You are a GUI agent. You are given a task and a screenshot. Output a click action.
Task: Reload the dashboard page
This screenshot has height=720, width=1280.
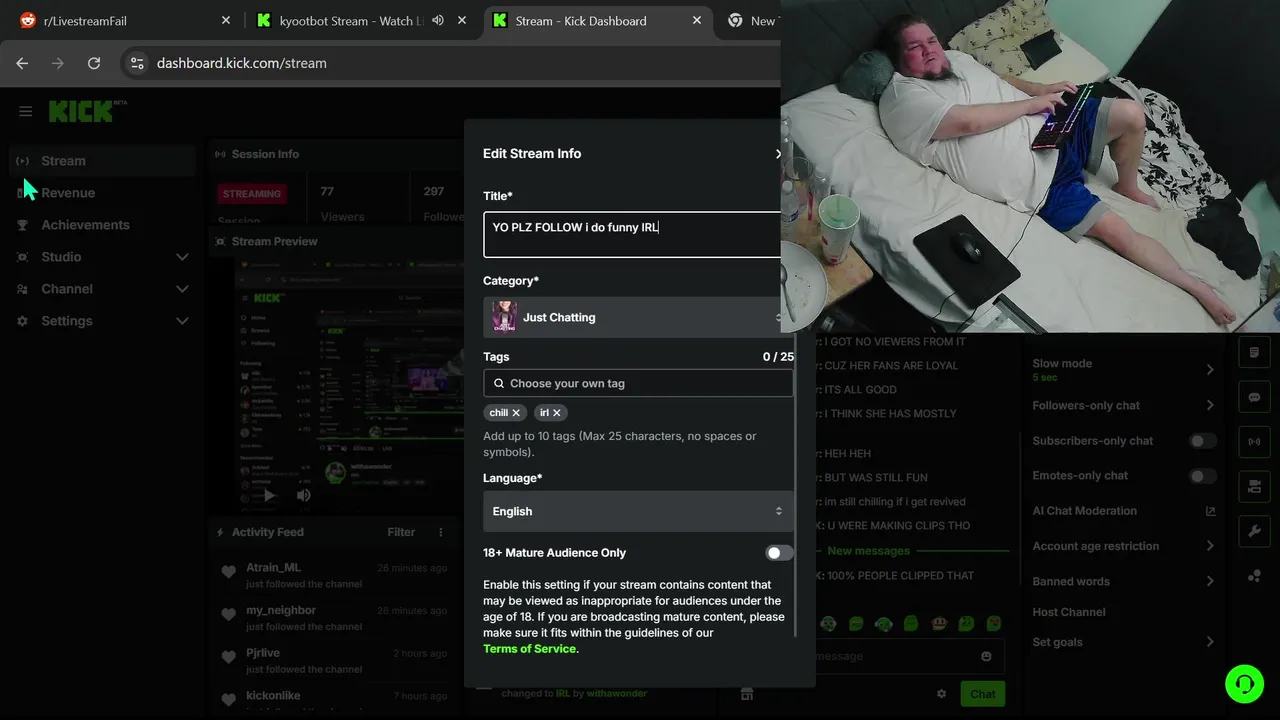click(x=94, y=63)
